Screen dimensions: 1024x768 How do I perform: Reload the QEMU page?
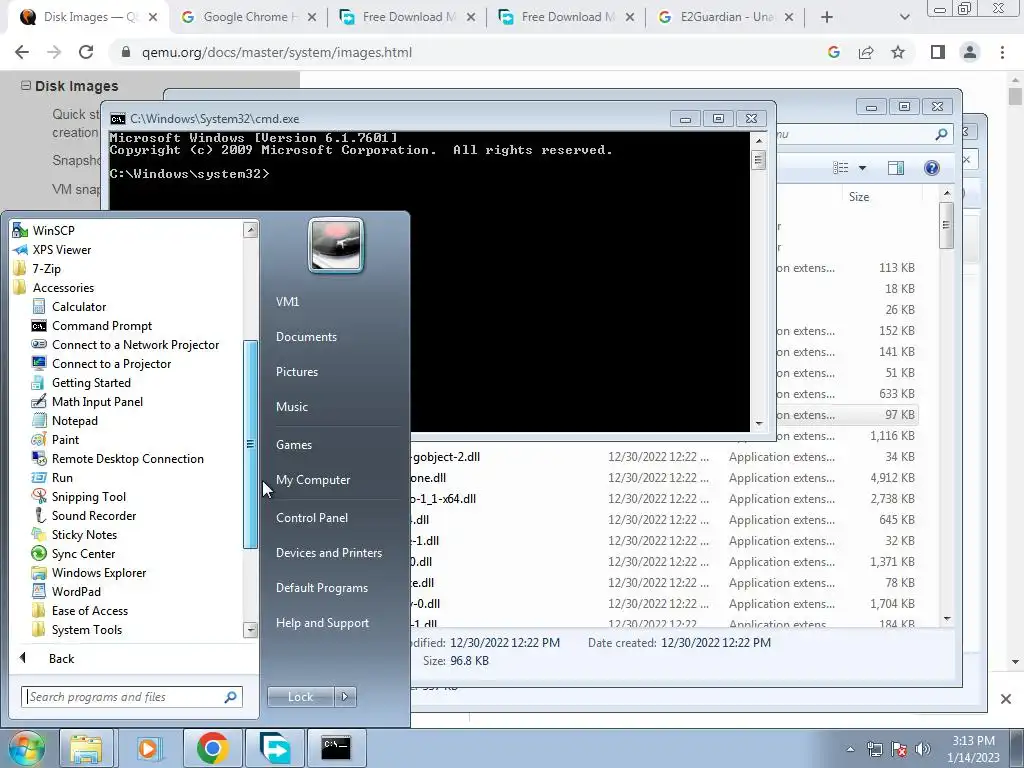coord(86,52)
